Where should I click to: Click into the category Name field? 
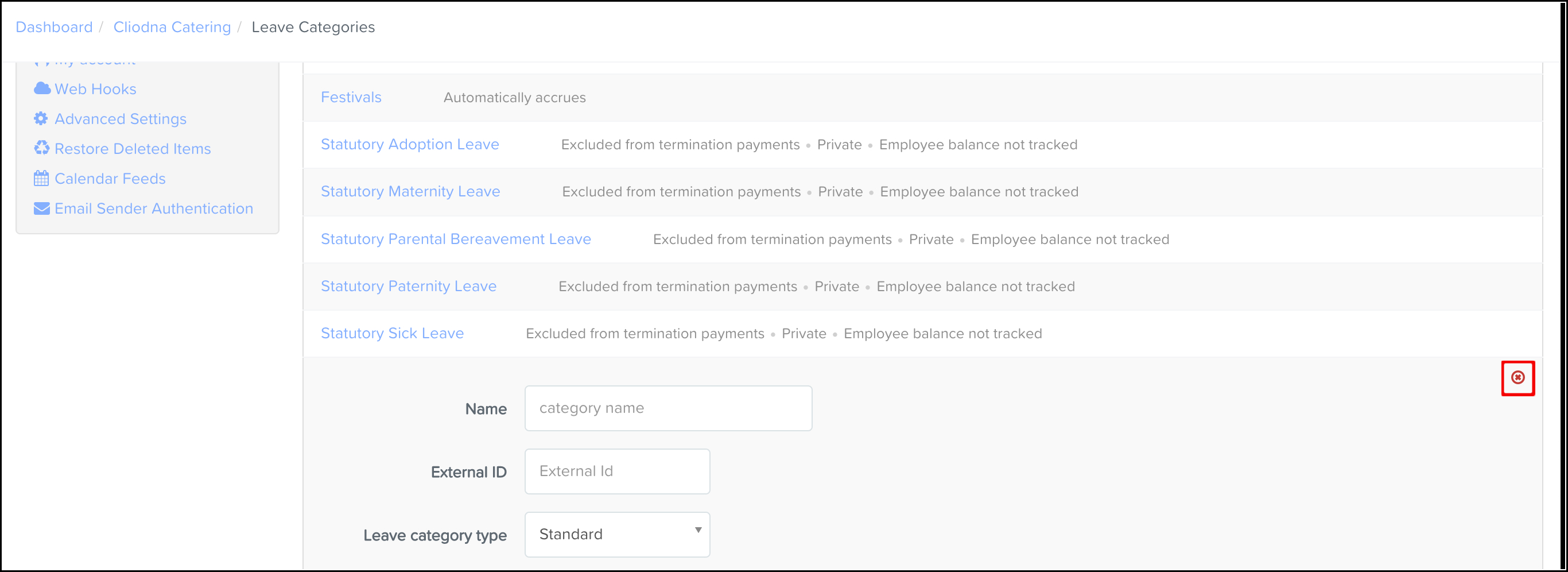pos(667,408)
